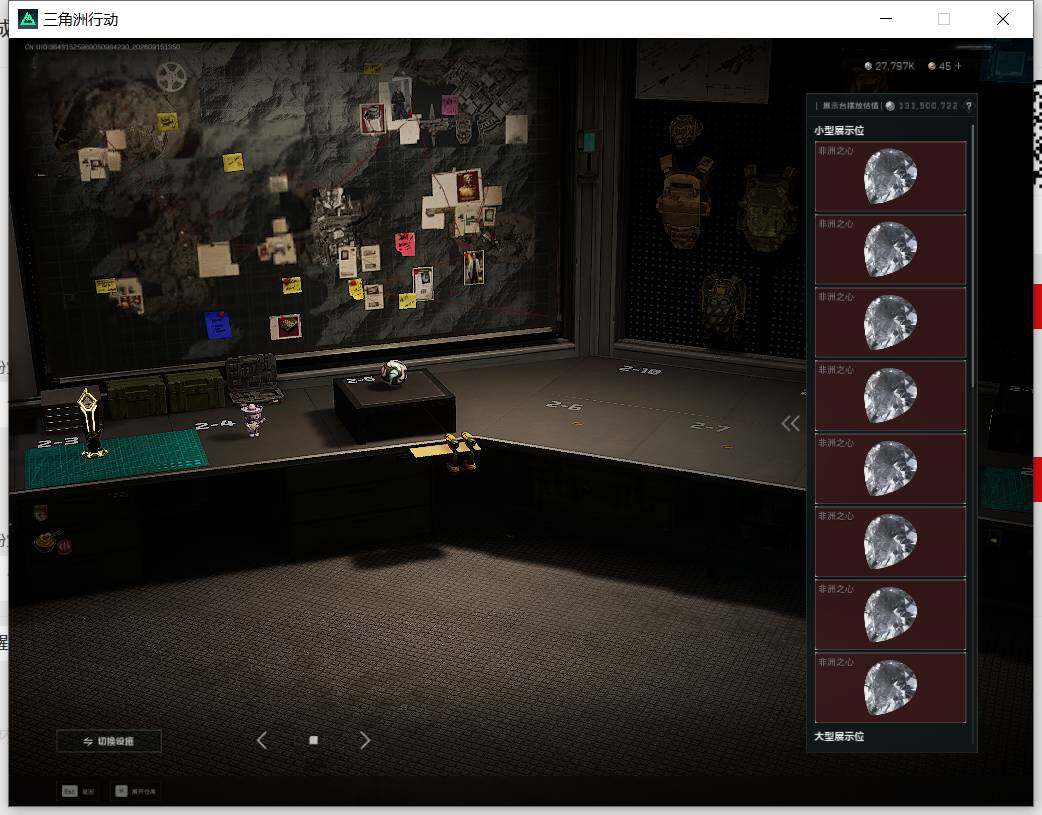This screenshot has height=815, width=1042.
Task: Select the soccer ball on the pedestal
Action: [393, 373]
